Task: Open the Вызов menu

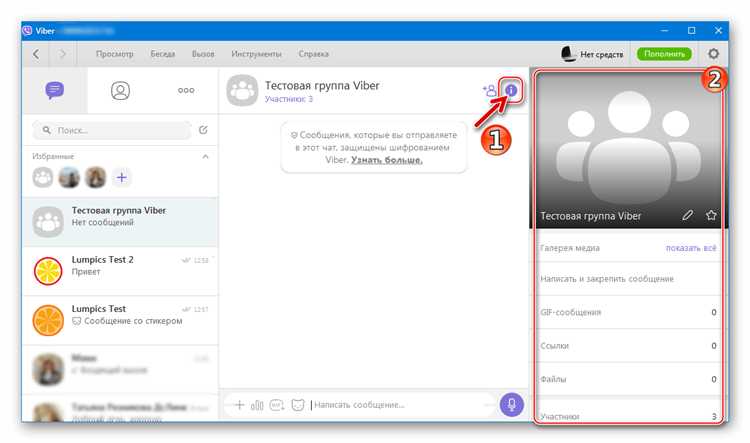Action: [x=203, y=54]
